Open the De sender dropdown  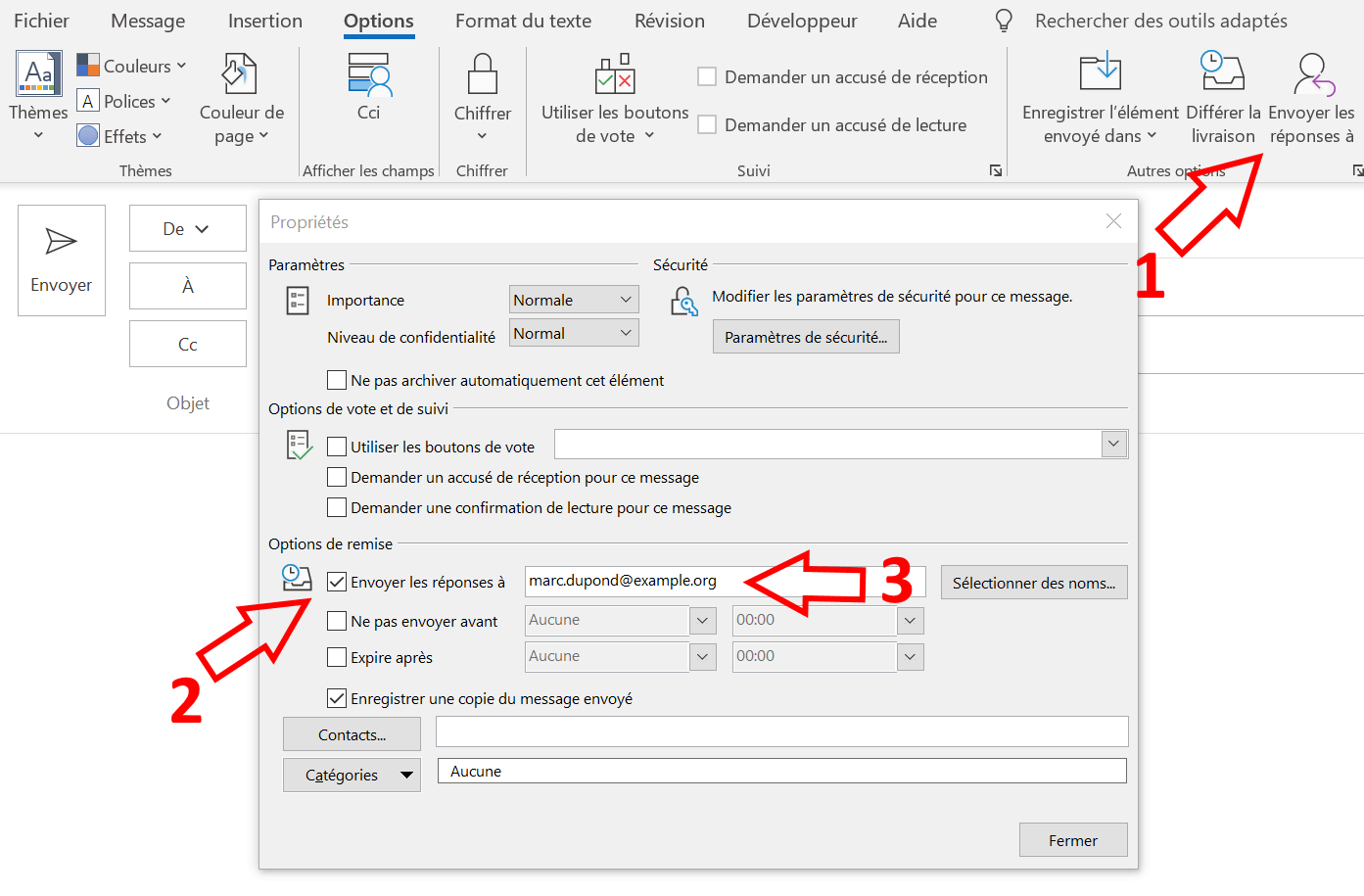188,228
